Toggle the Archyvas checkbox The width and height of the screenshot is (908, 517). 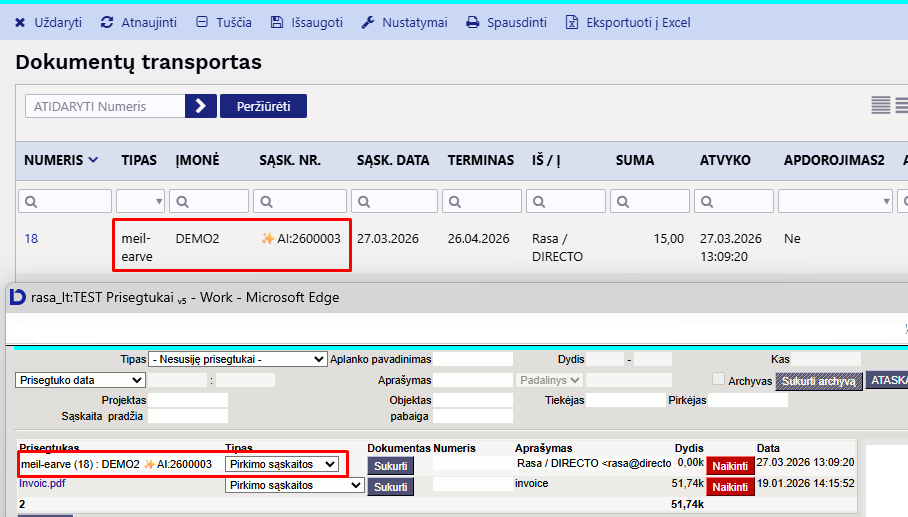718,380
